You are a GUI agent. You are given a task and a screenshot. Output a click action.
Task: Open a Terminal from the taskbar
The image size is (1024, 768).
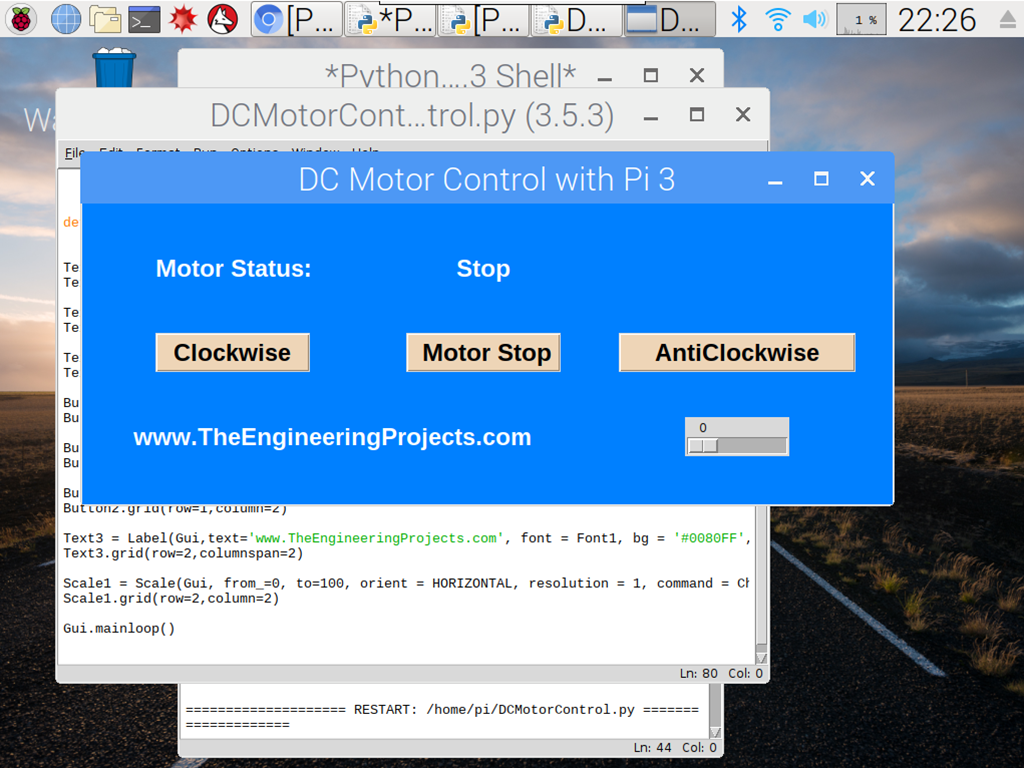tap(145, 18)
